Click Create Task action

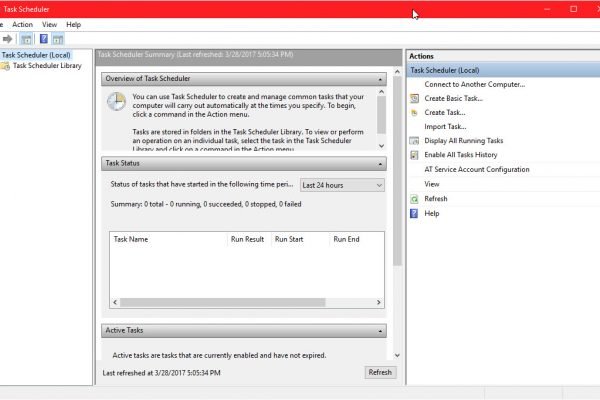click(445, 113)
